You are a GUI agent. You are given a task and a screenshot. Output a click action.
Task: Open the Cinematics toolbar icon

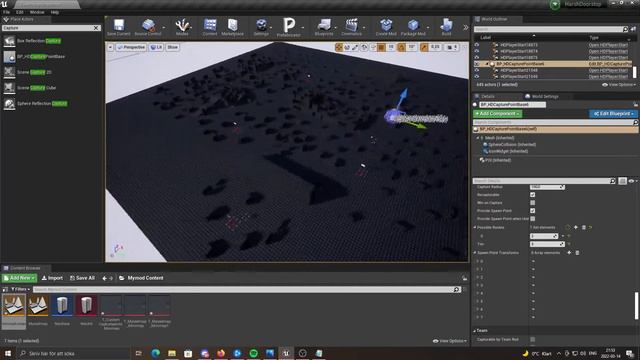(351, 27)
